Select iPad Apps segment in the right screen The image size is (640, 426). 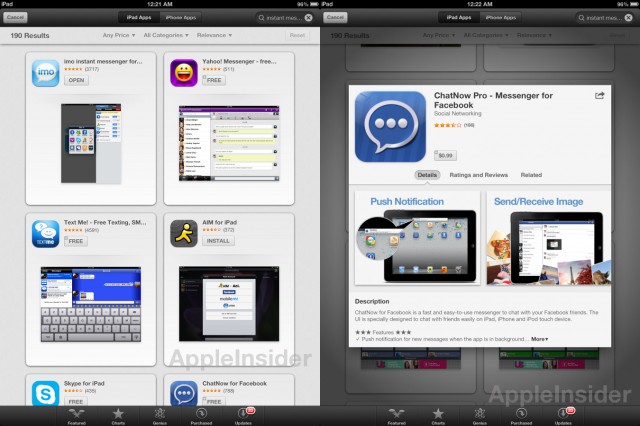(459, 18)
